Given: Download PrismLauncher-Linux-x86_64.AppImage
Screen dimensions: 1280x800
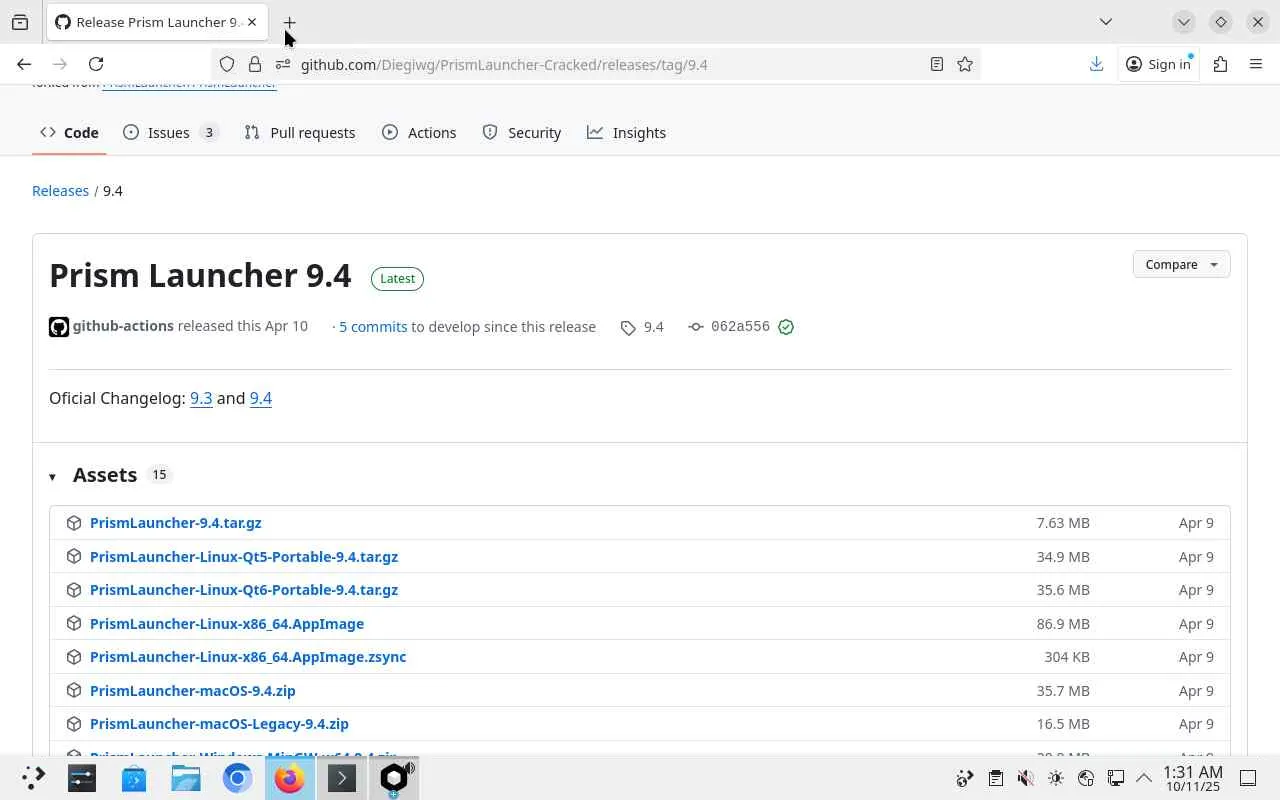Looking at the screenshot, I should click(x=227, y=624).
